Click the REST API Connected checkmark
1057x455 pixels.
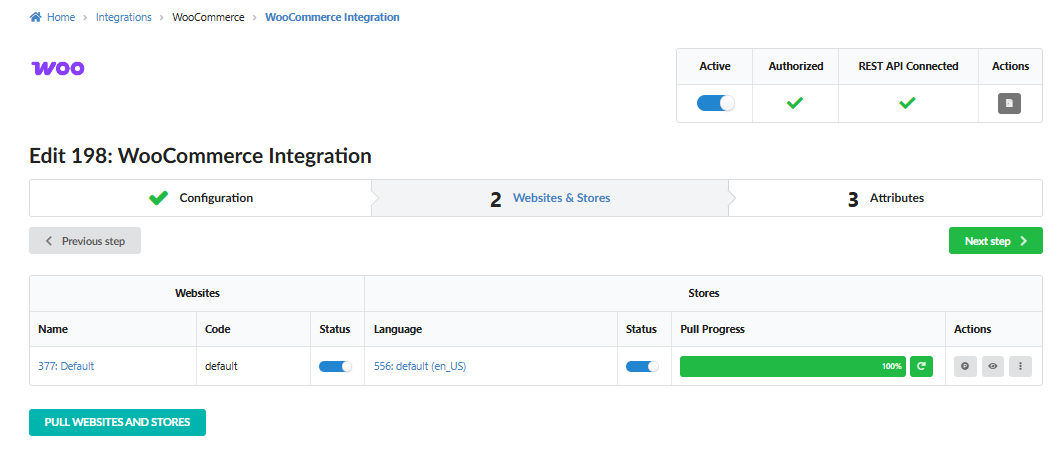pos(907,103)
